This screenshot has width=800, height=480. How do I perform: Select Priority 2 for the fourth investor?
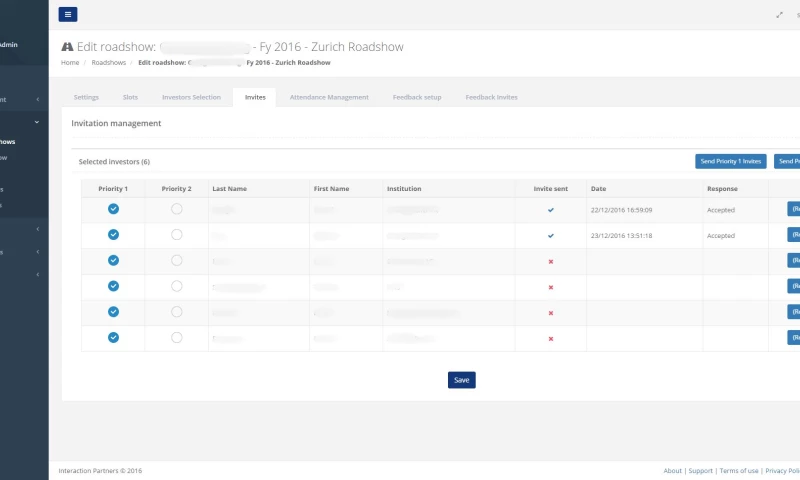(177, 286)
